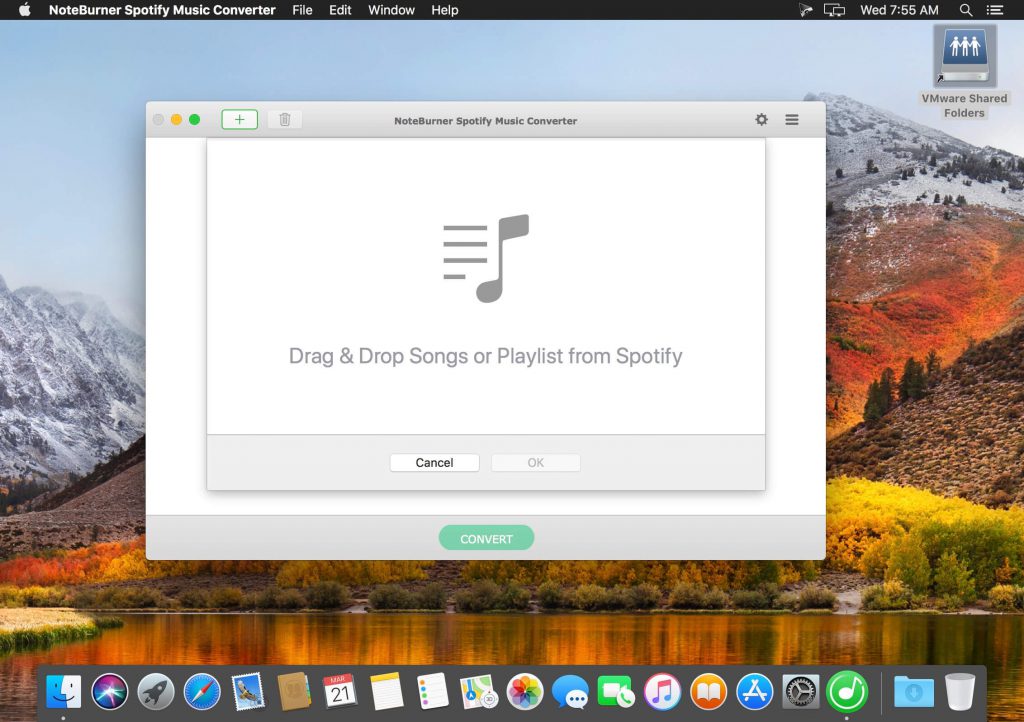1024x722 pixels.
Task: Open the Downloads stack in the Dock
Action: point(912,691)
